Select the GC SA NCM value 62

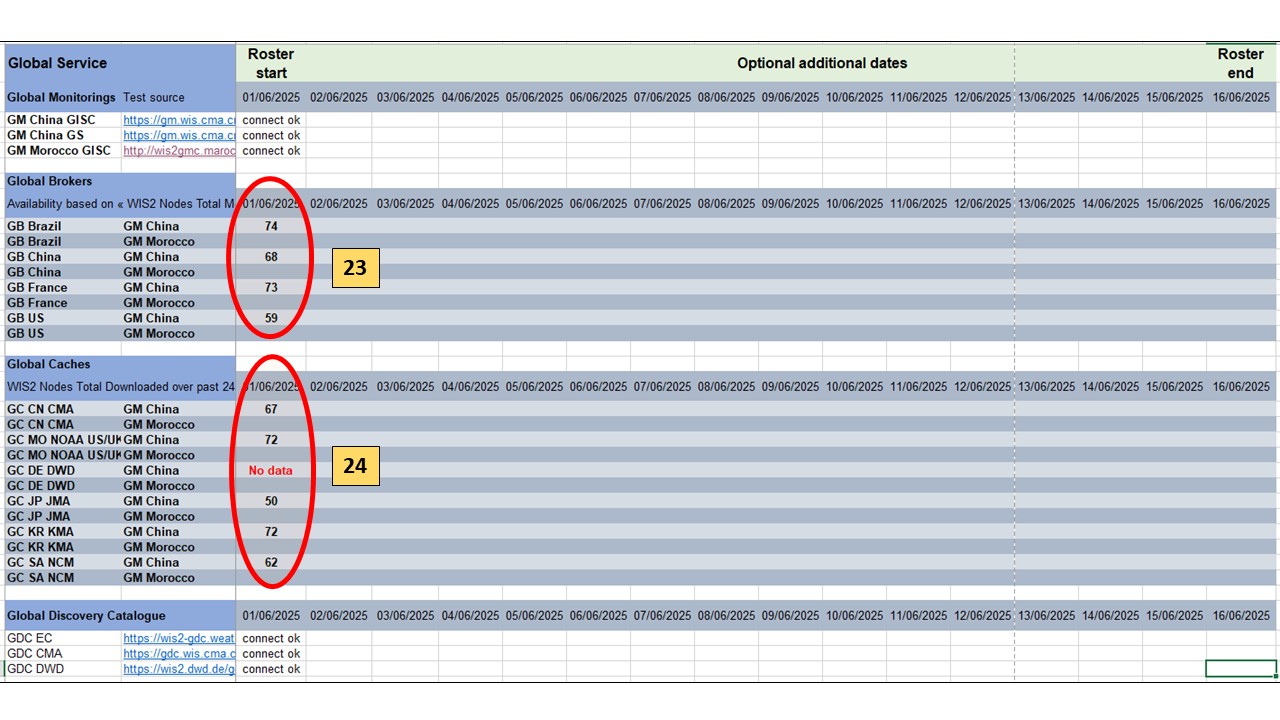[271, 562]
